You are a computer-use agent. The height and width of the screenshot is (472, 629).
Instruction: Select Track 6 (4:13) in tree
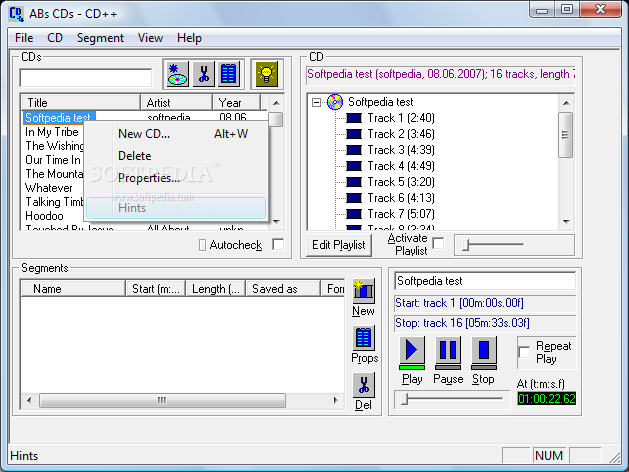coord(401,198)
